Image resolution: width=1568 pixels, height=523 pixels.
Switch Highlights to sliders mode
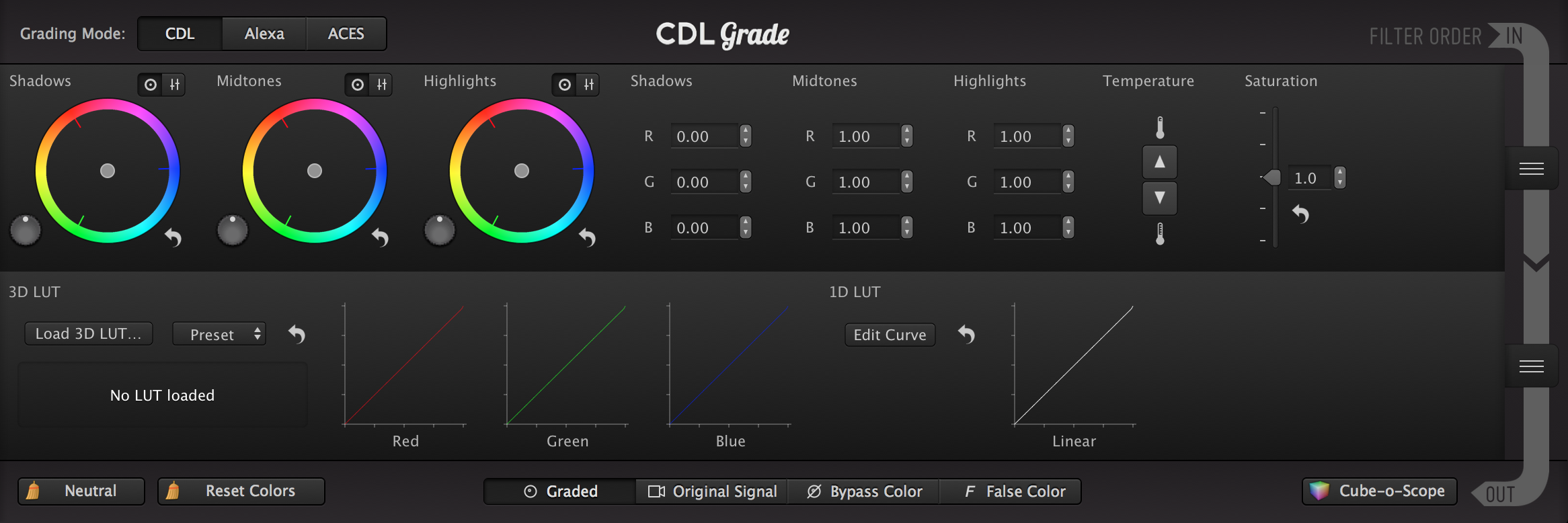[x=589, y=85]
